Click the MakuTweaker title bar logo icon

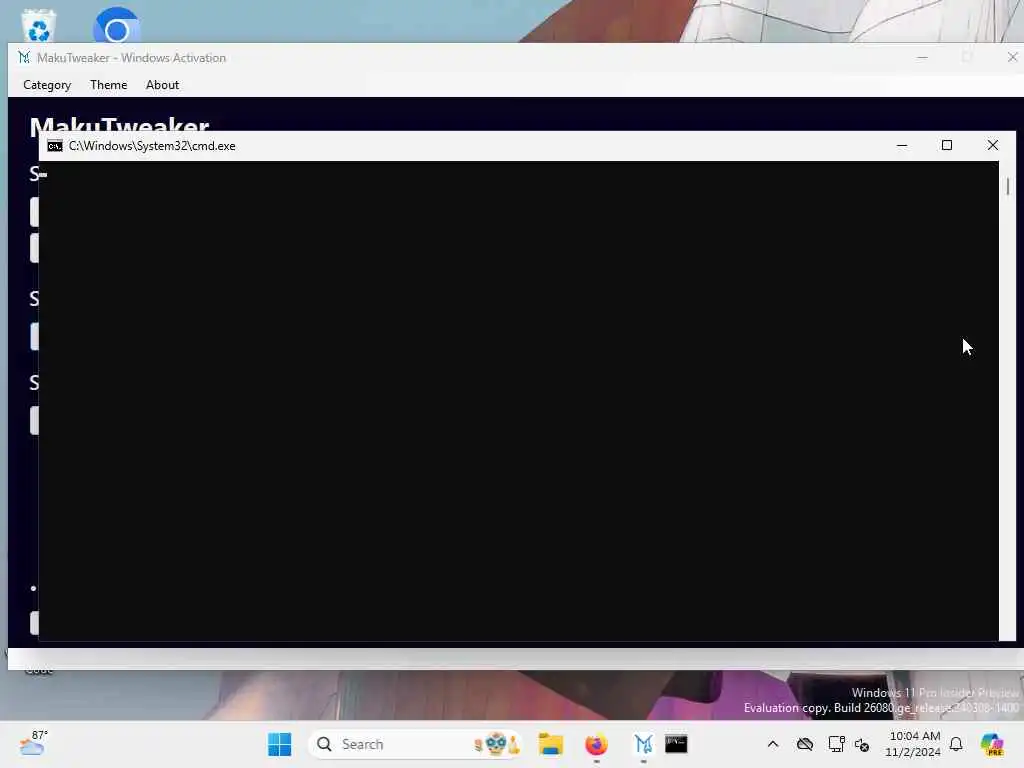(24, 57)
